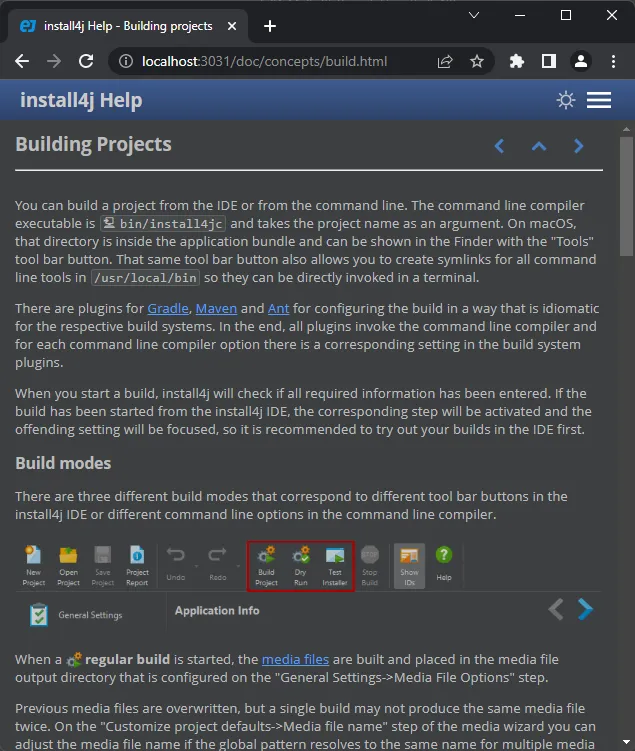635x751 pixels.
Task: Open a new browser tab
Action: [270, 26]
